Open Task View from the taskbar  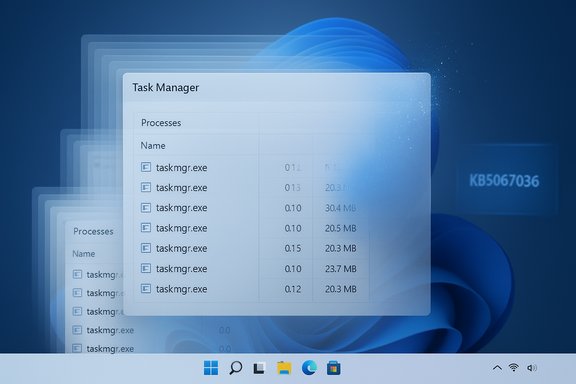tap(259, 368)
